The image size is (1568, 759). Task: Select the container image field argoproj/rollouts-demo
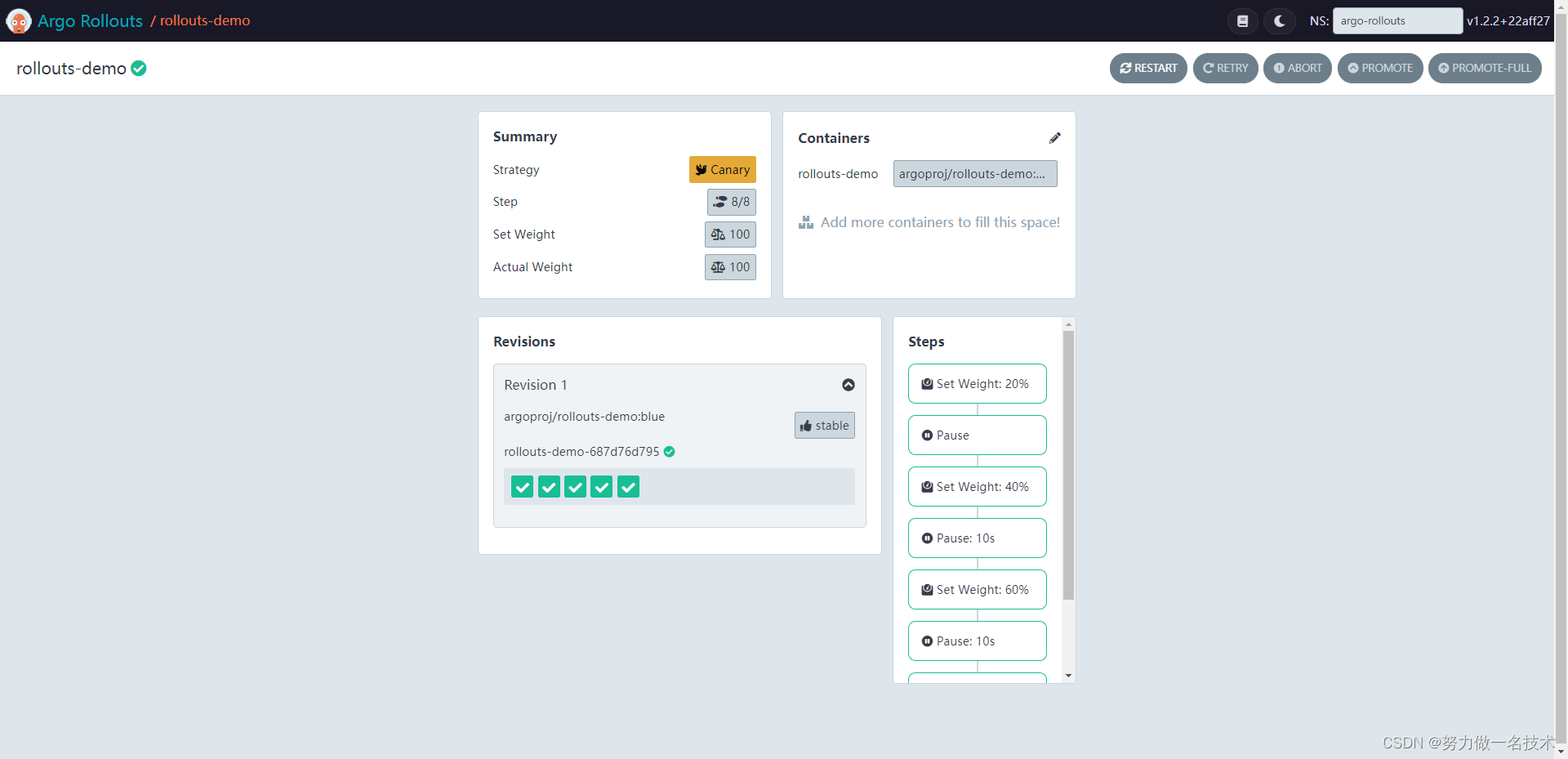(975, 174)
